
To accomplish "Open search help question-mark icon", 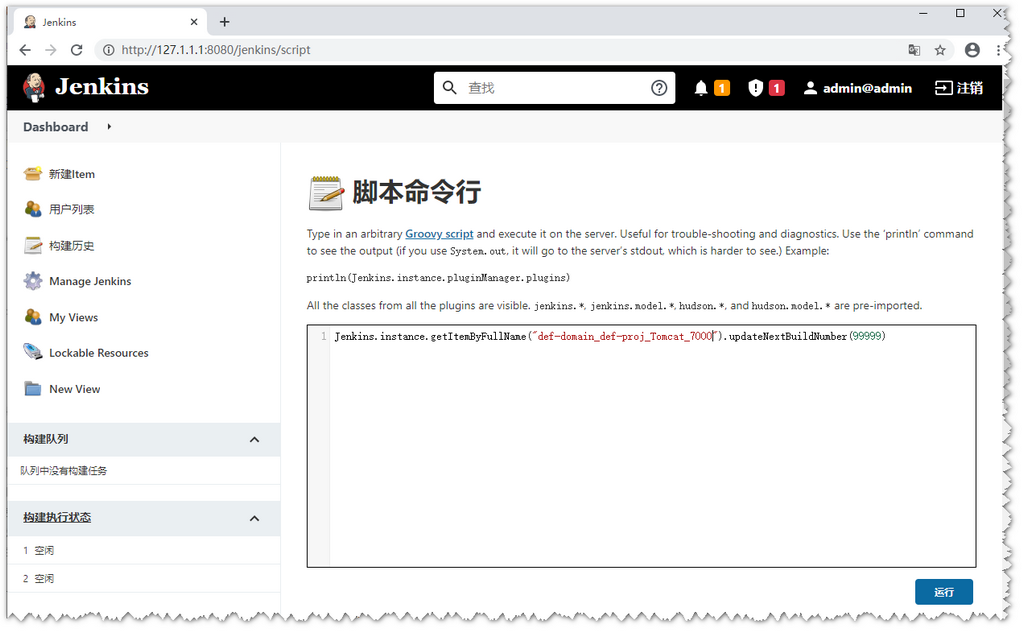I will (659, 88).
